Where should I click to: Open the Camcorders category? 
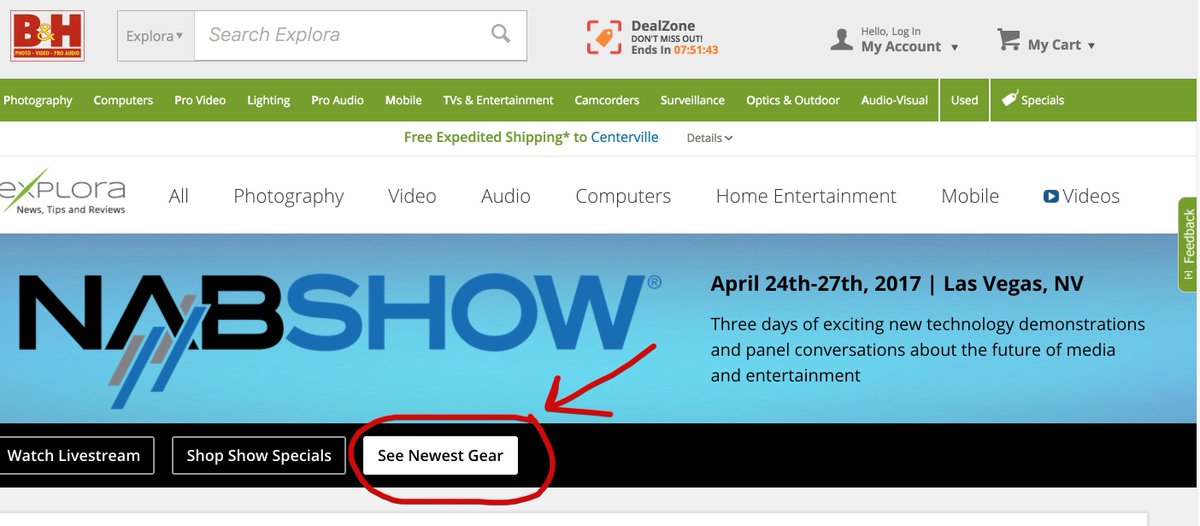coord(607,100)
